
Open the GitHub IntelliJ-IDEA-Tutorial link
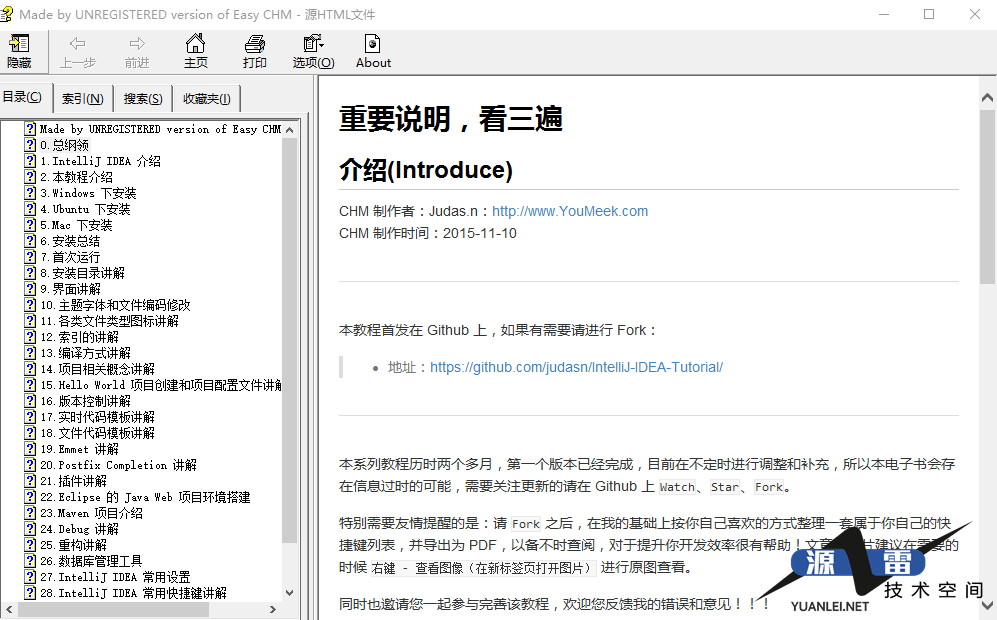576,368
